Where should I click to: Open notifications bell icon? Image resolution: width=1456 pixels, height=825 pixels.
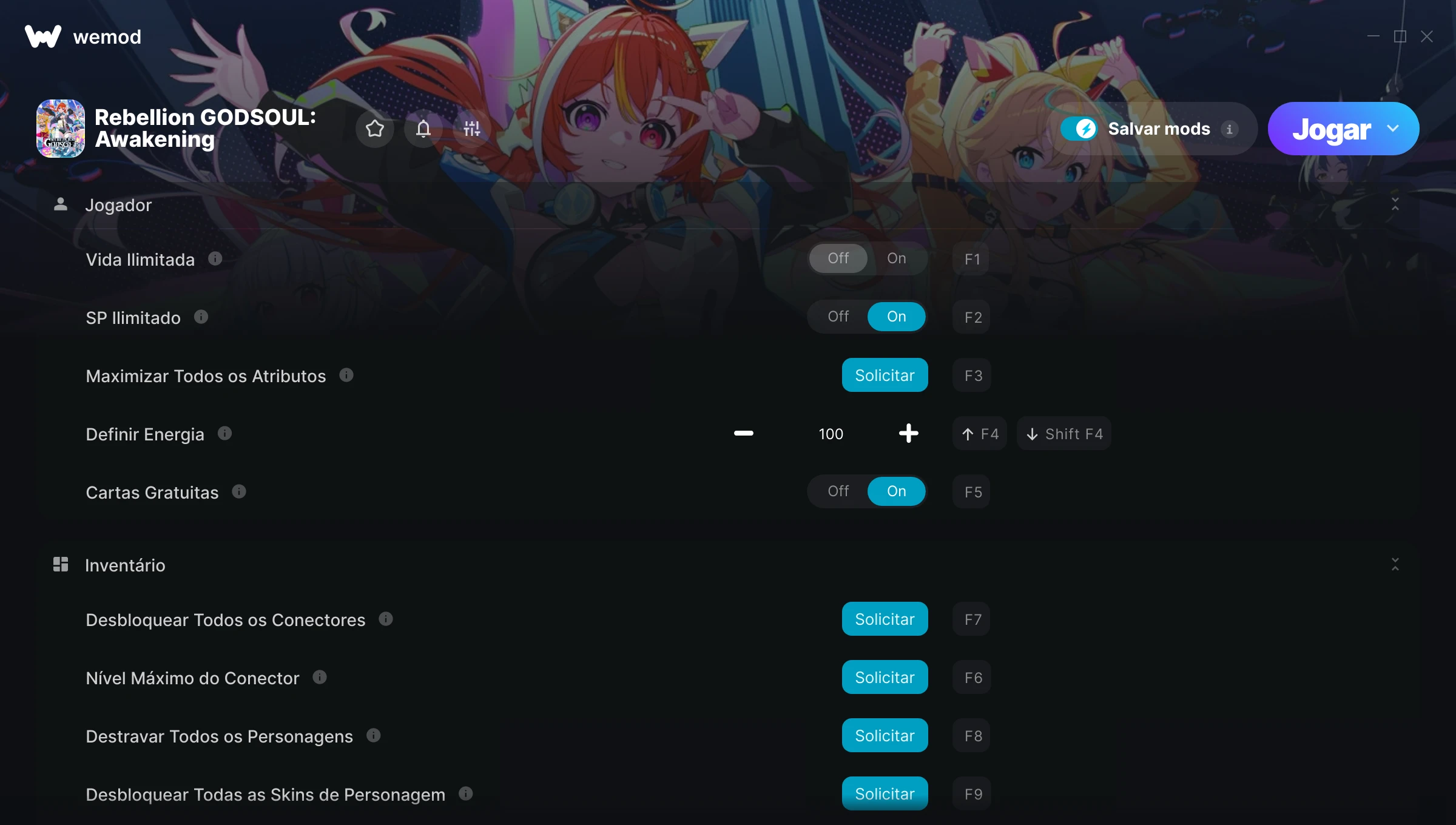click(x=423, y=129)
